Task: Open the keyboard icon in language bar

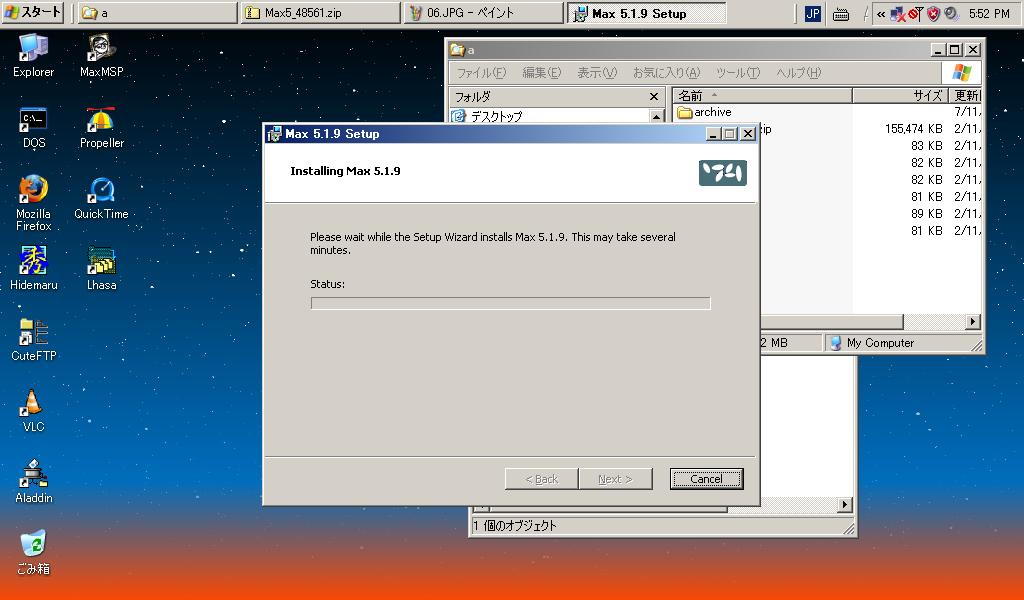Action: (841, 14)
